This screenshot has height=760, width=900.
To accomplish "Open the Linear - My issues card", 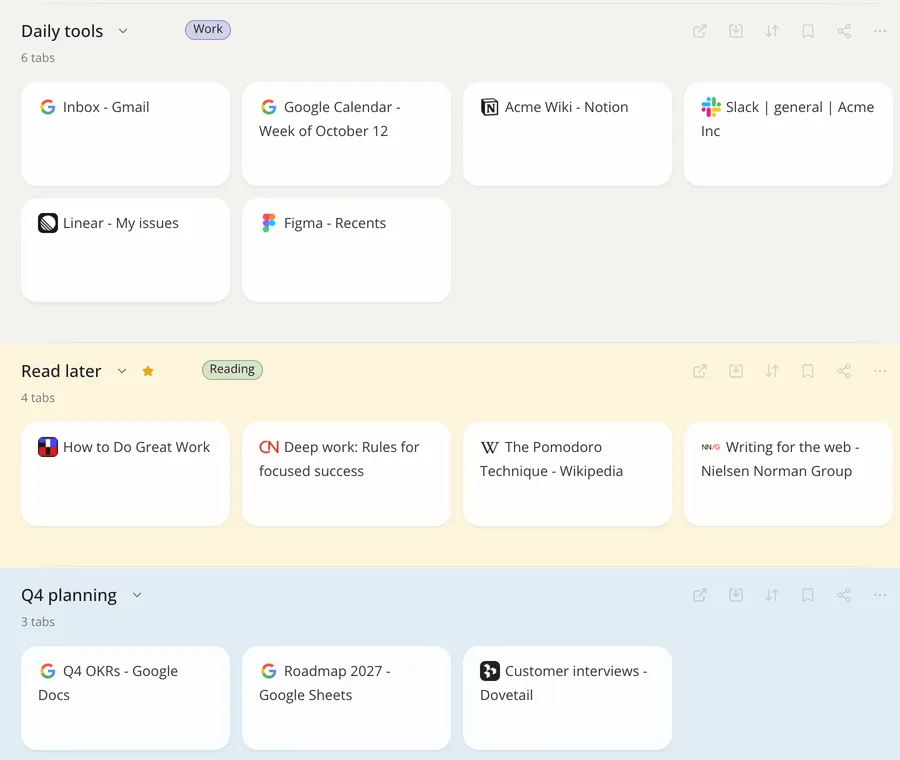I will (x=126, y=250).
